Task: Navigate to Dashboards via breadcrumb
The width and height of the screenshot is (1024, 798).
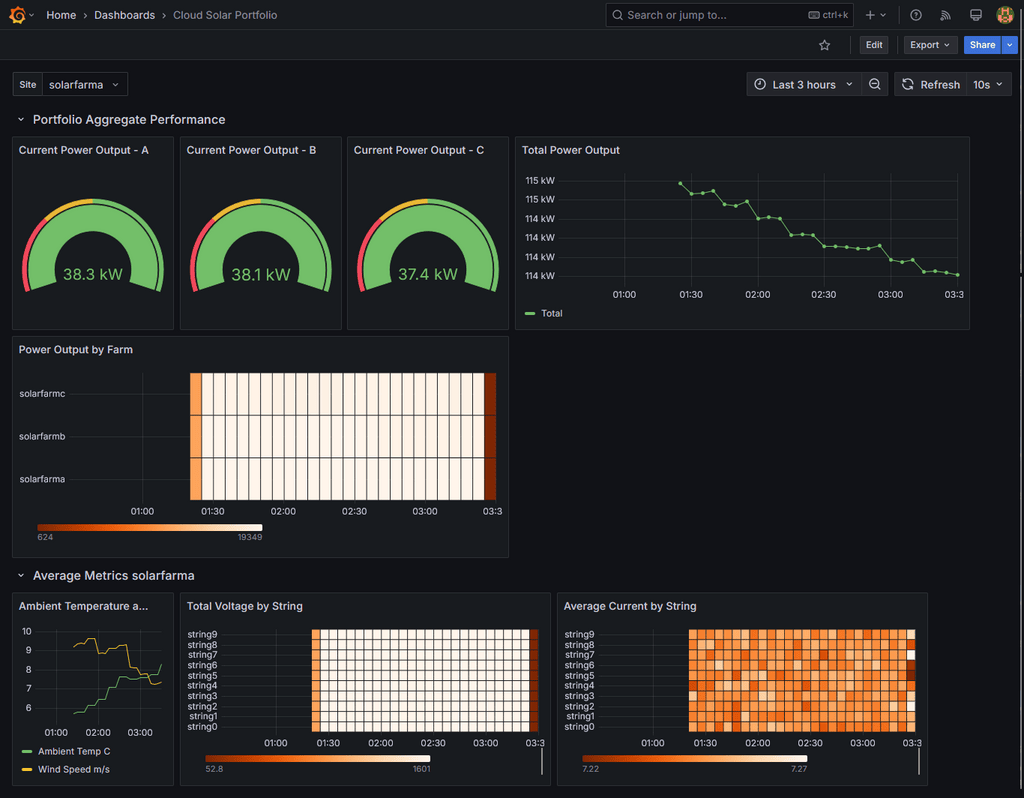Action: click(x=124, y=15)
